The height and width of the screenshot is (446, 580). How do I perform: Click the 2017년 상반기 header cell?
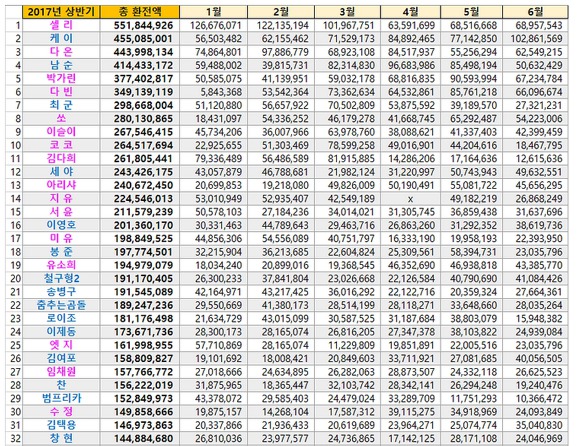point(61,12)
